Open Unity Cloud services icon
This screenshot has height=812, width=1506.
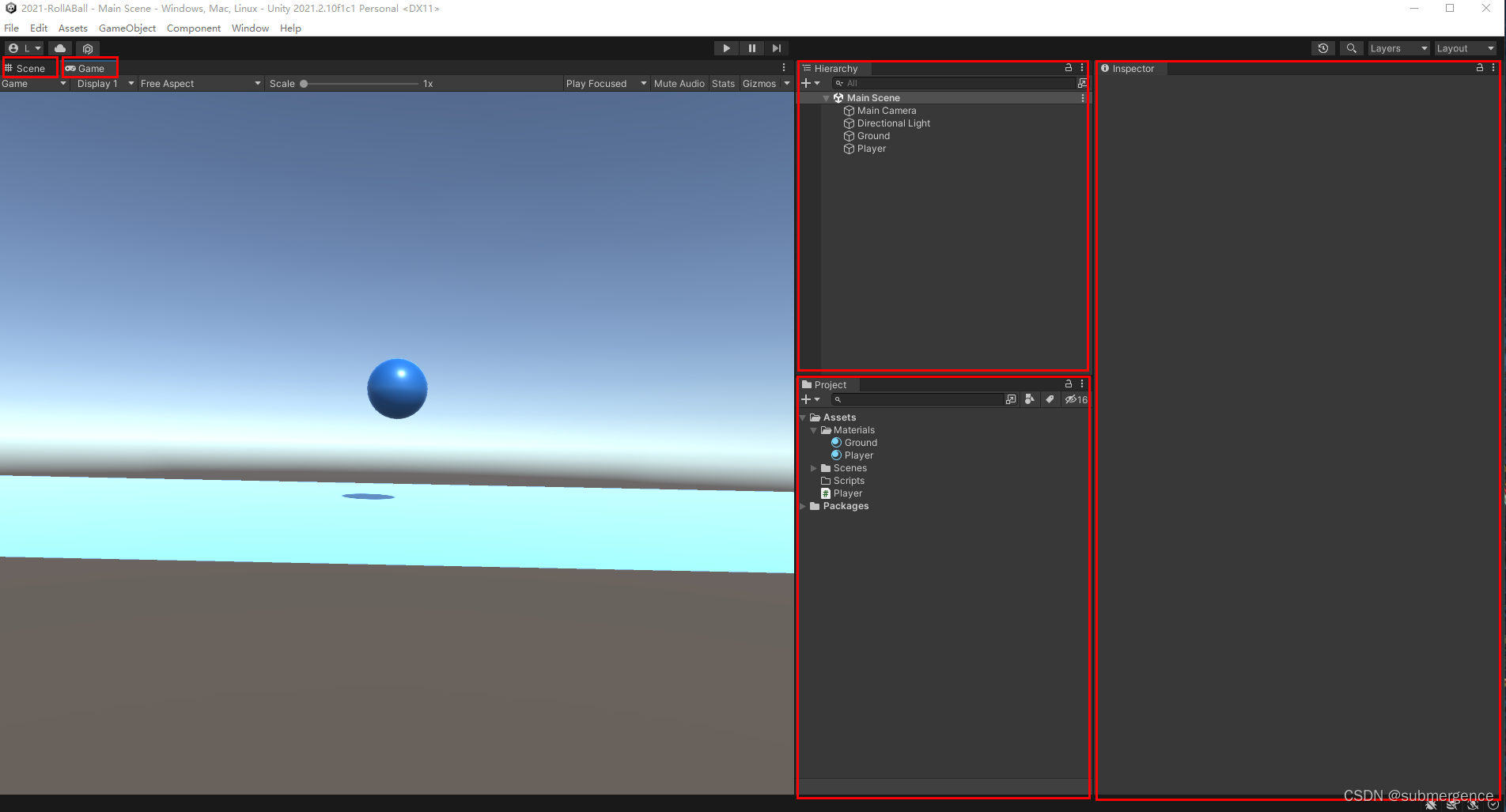59,47
